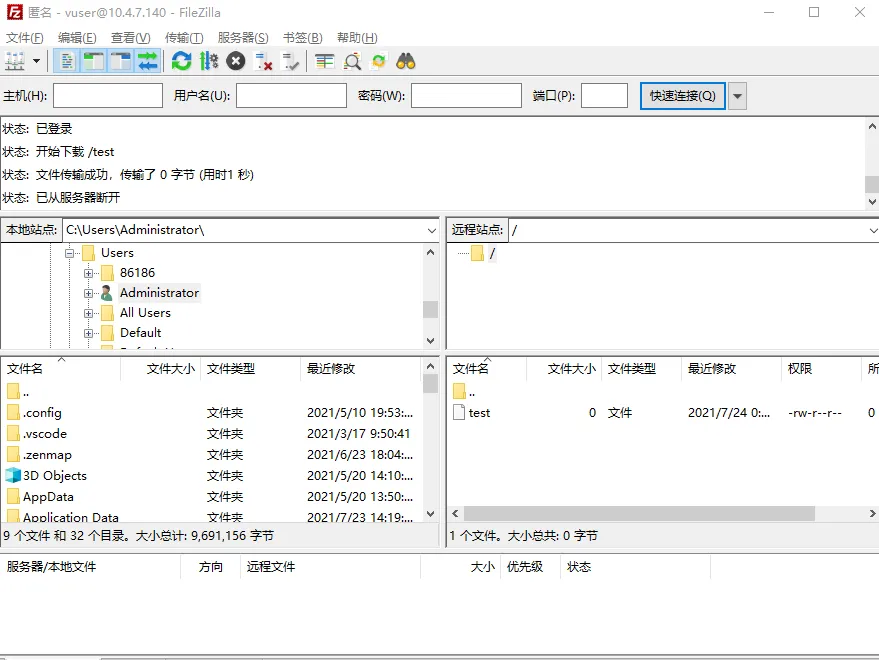Select the All Users tree folder
The height and width of the screenshot is (660, 879).
pos(145,312)
